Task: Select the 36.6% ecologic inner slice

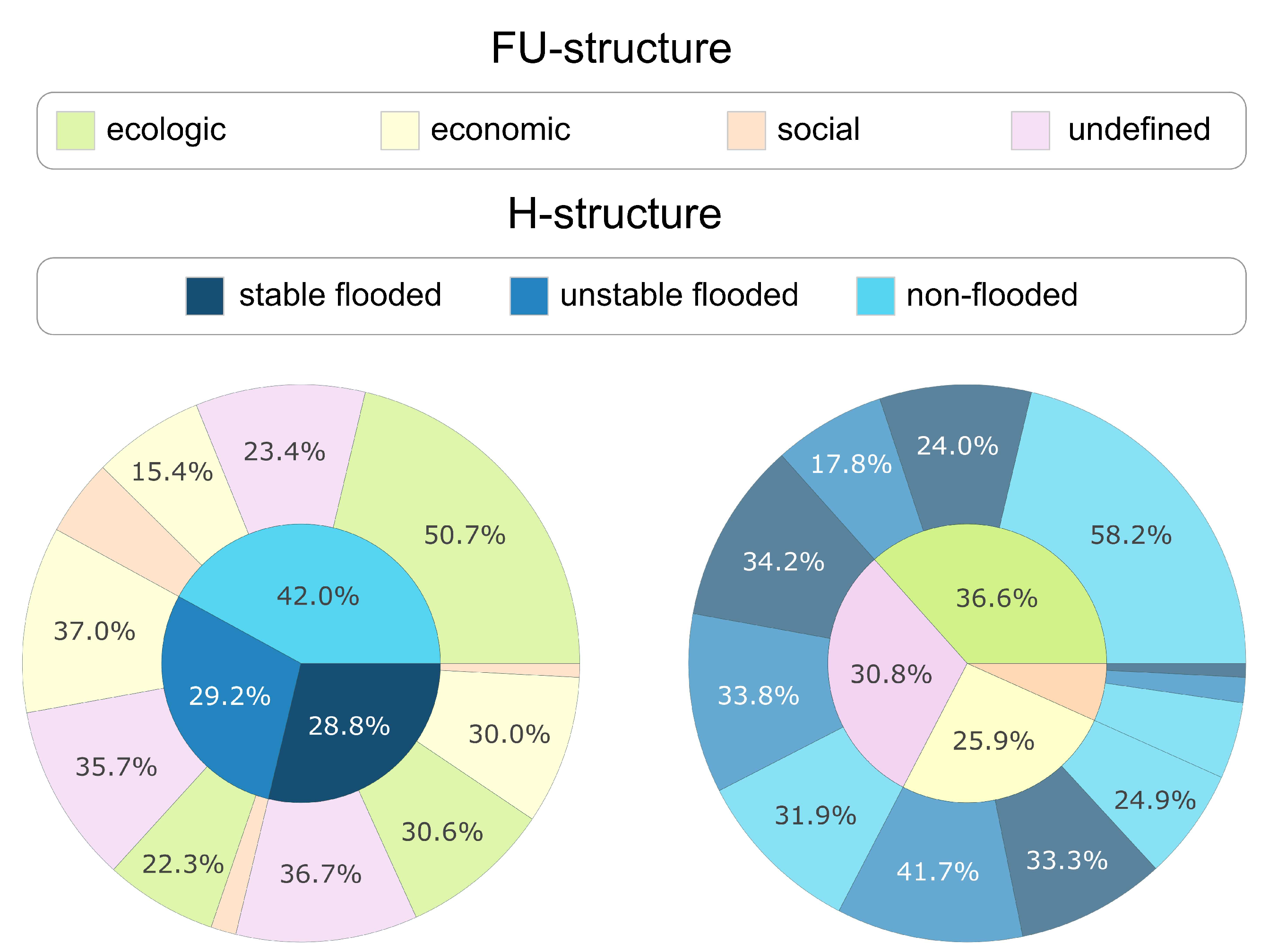Action: [997, 599]
